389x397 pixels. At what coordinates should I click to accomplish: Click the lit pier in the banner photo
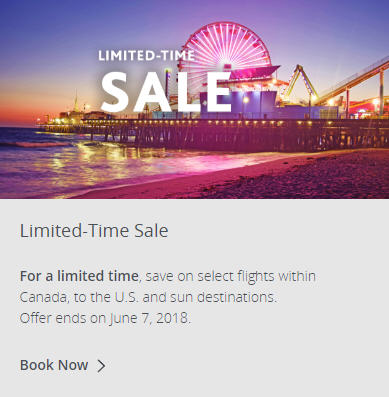(213, 133)
